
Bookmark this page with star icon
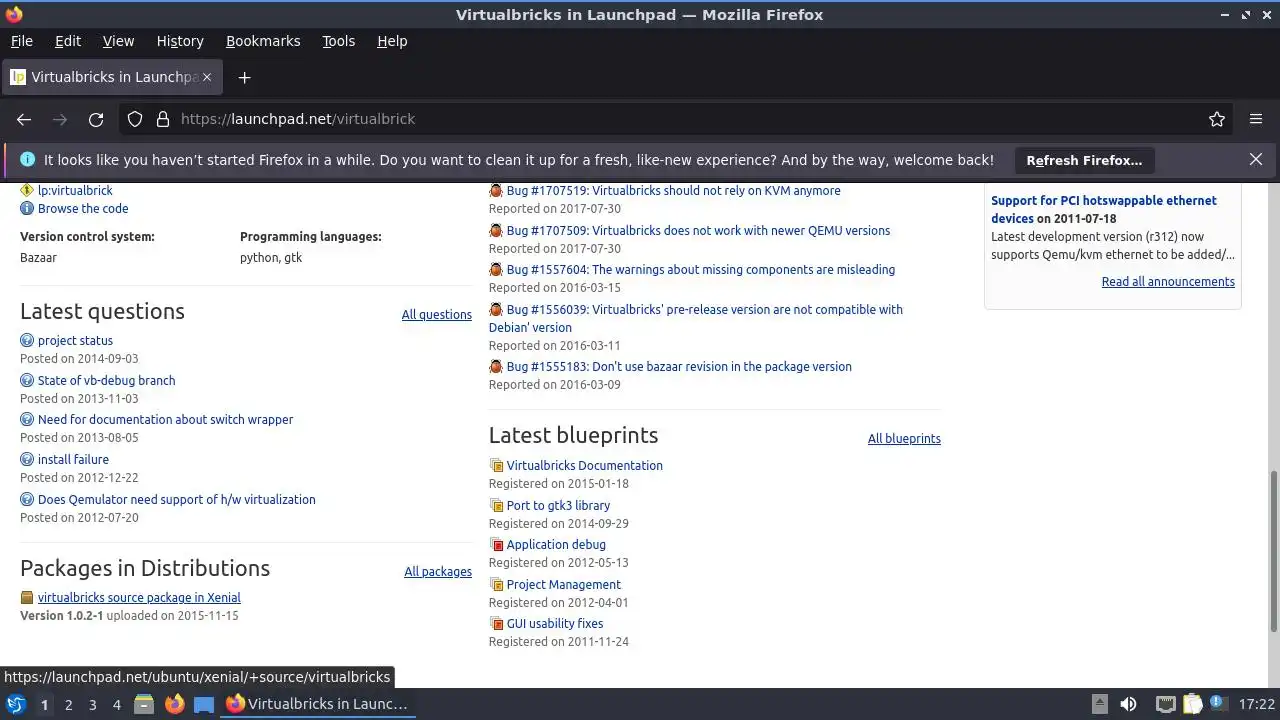(x=1217, y=119)
